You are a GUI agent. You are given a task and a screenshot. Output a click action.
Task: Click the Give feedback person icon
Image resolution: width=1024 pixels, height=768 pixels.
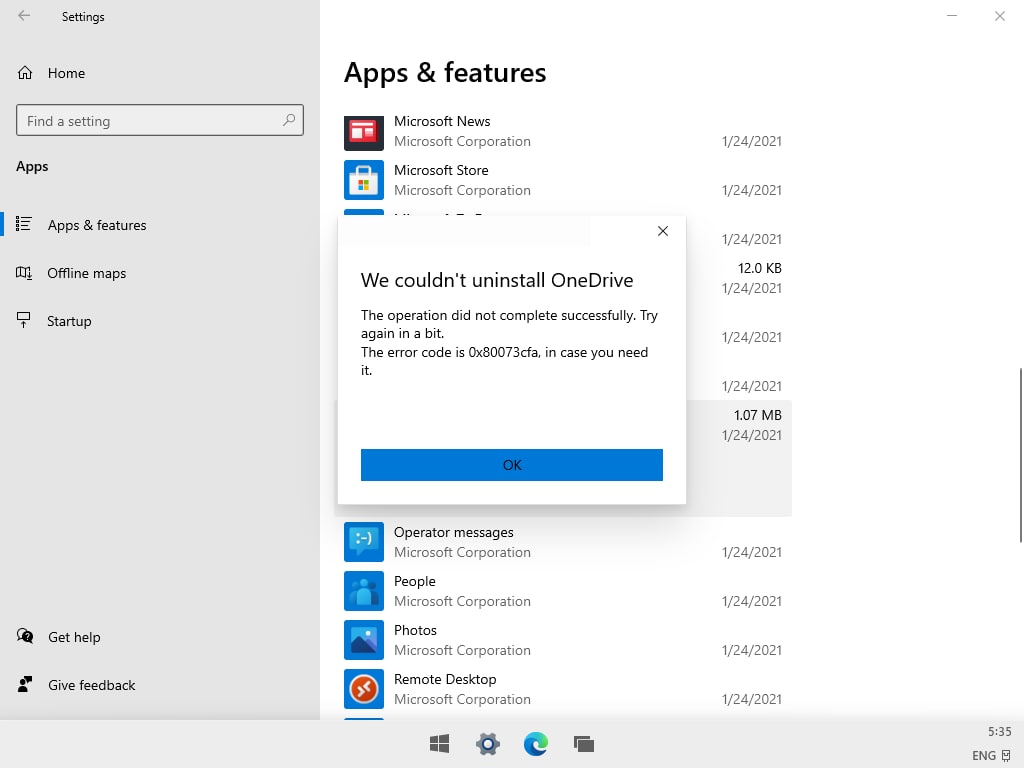pyautogui.click(x=25, y=684)
